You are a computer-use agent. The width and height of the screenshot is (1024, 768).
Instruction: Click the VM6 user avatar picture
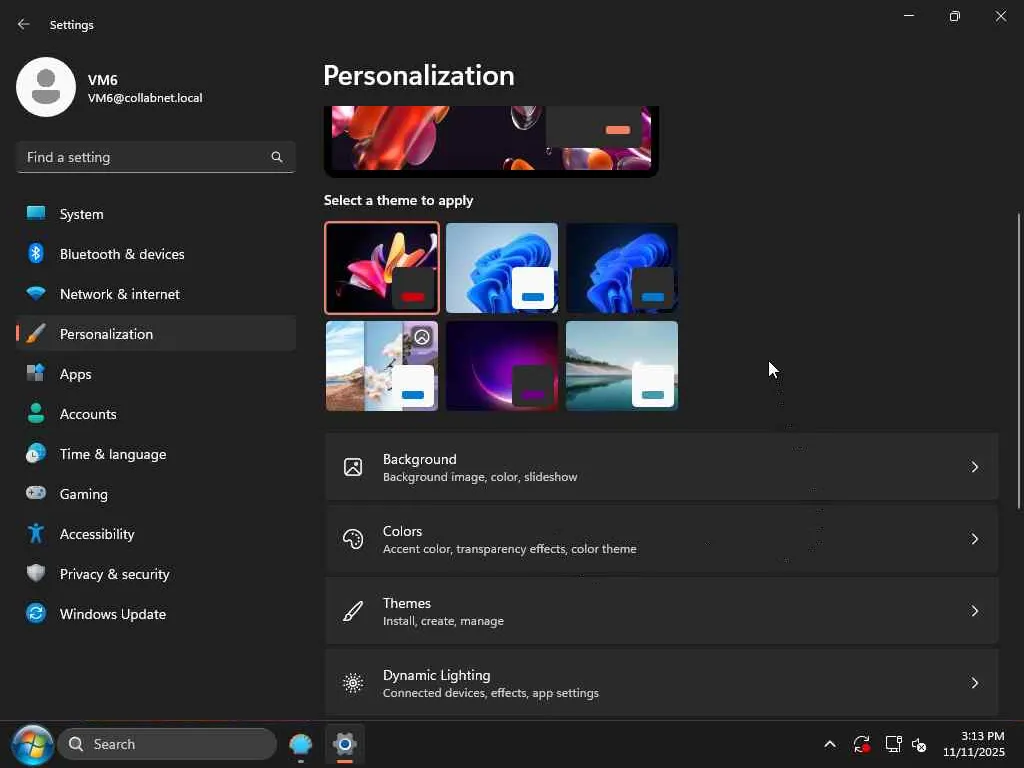pos(46,87)
